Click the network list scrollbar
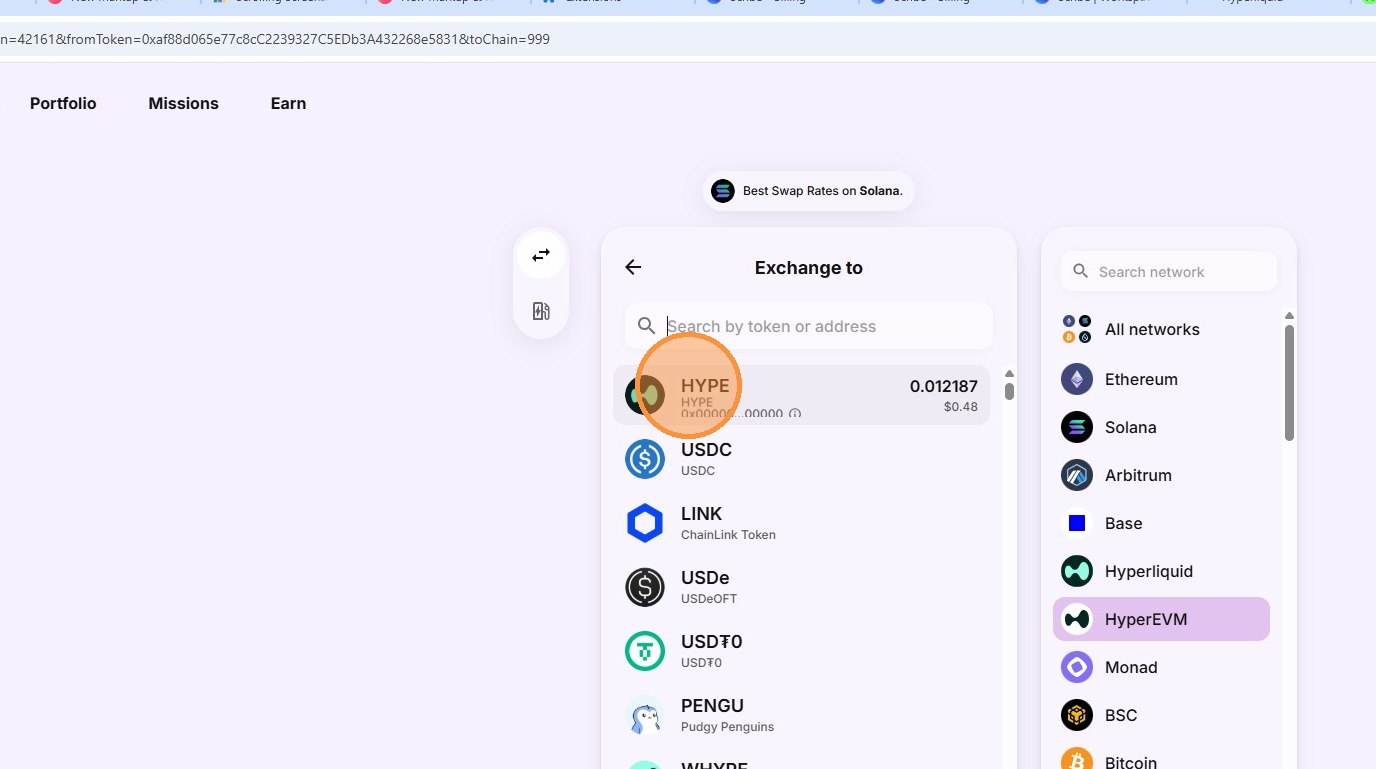The height and width of the screenshot is (769, 1376). pos(1289,382)
